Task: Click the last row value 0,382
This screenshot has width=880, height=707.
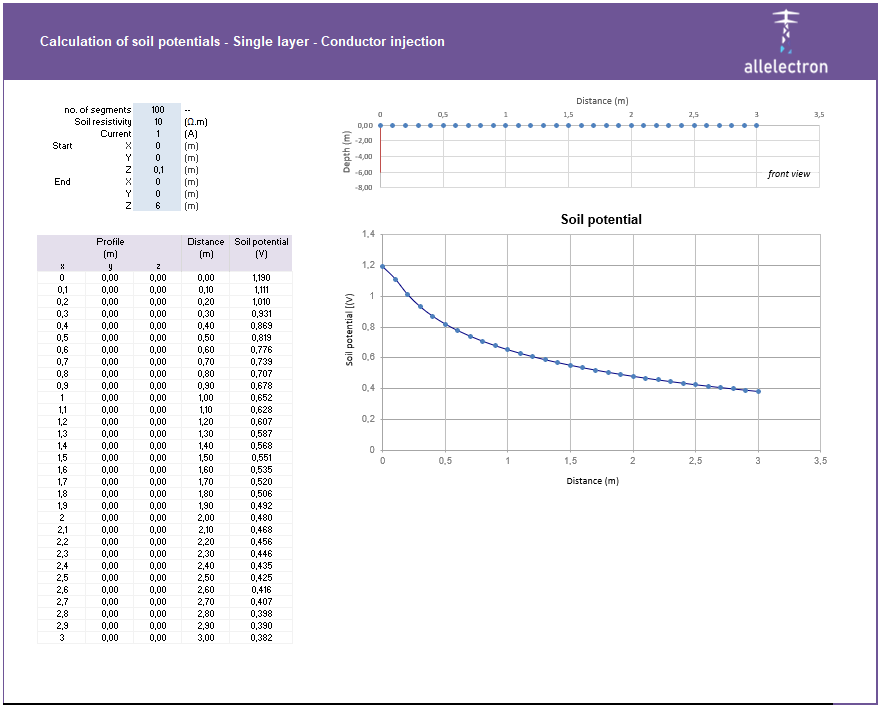Action: click(262, 636)
